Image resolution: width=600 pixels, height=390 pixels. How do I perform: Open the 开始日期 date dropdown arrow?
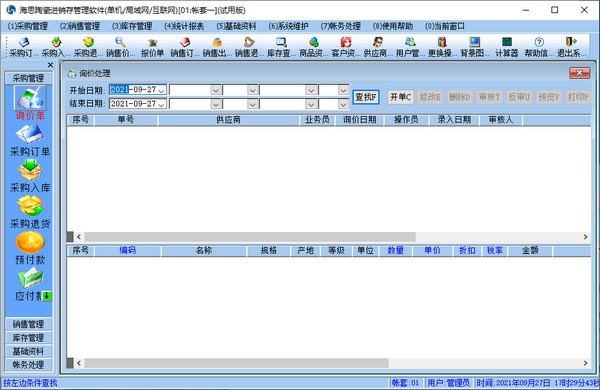(161, 90)
